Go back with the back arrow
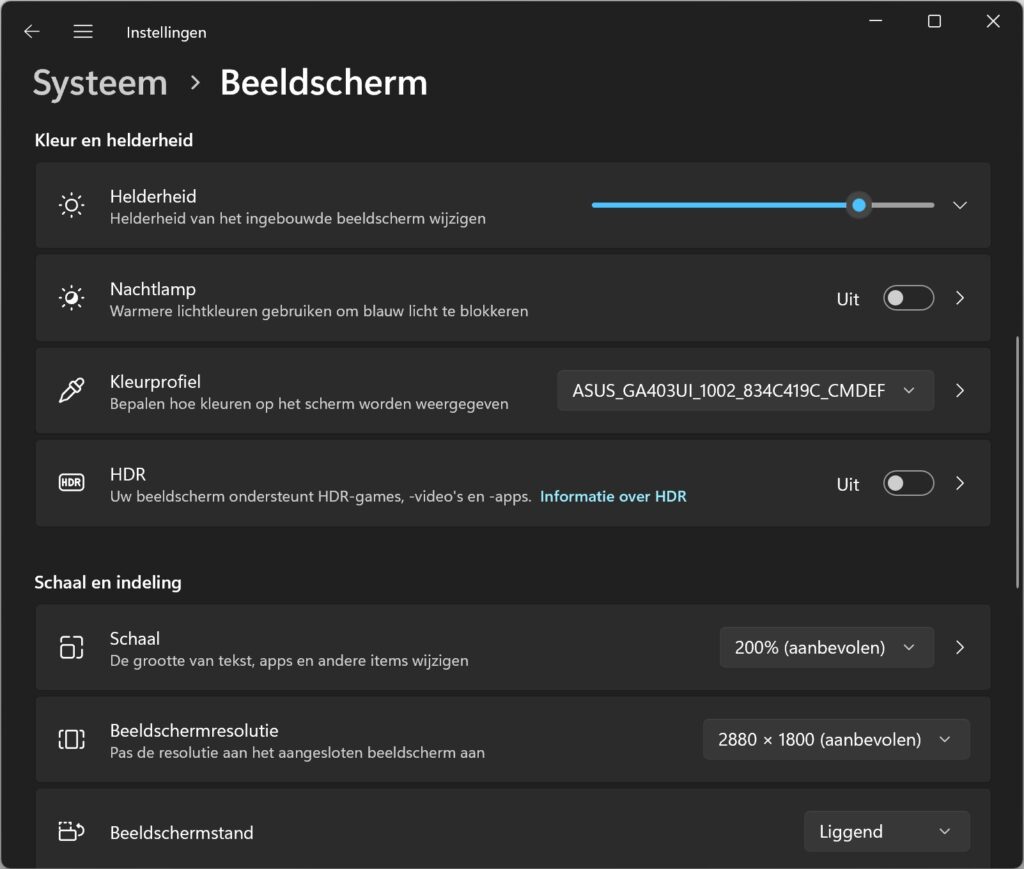Viewport: 1024px width, 869px height. tap(31, 31)
